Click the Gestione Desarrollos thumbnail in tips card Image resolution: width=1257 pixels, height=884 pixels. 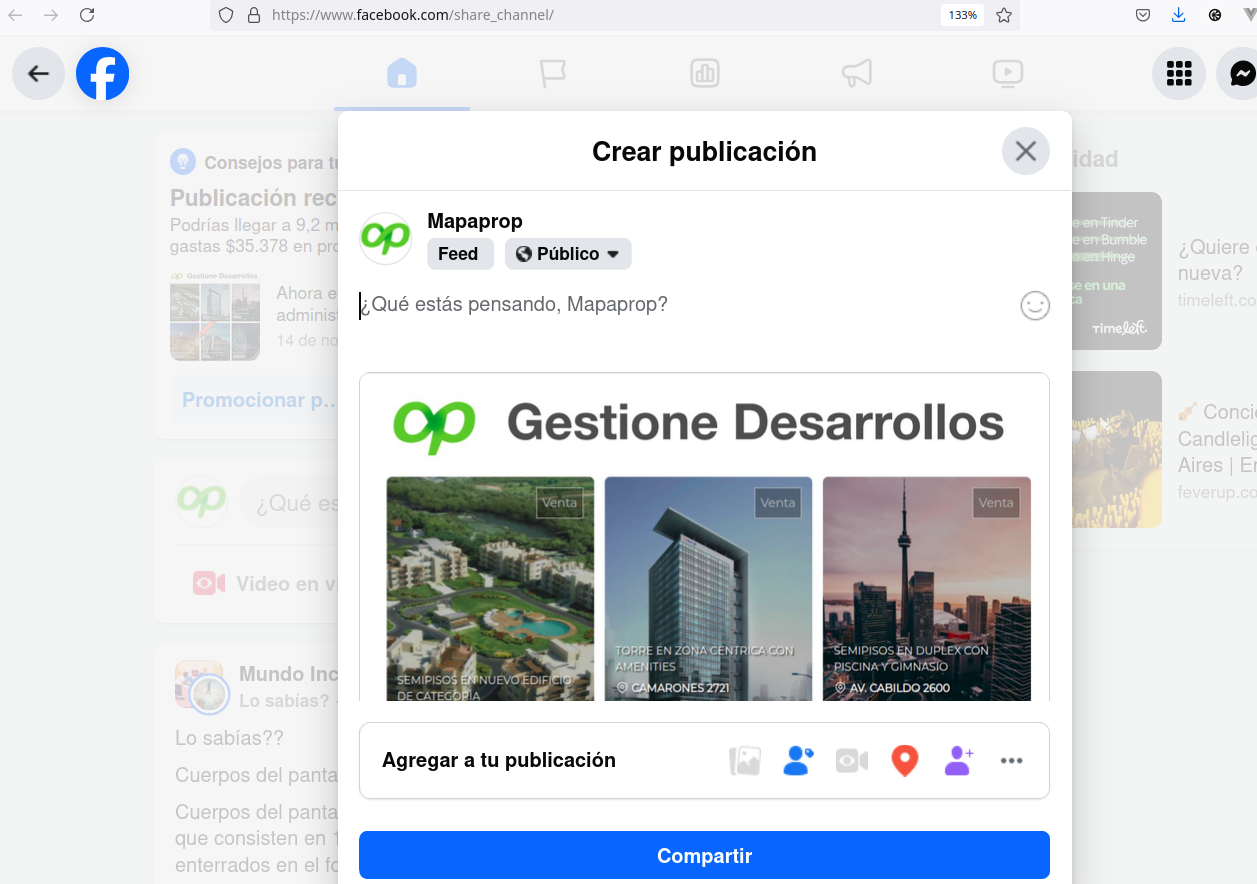(215, 315)
